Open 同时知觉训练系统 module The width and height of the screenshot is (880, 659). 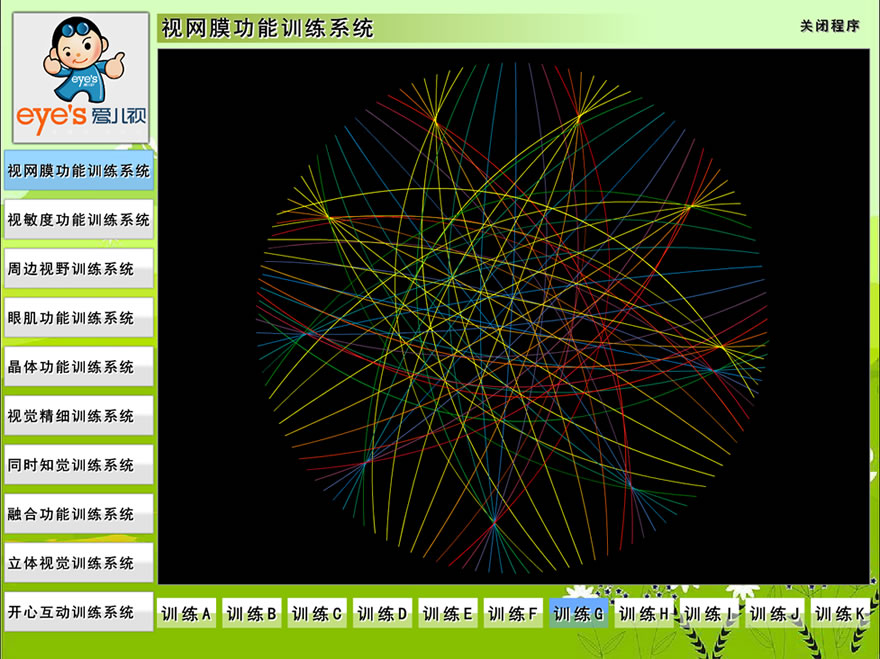(79, 464)
